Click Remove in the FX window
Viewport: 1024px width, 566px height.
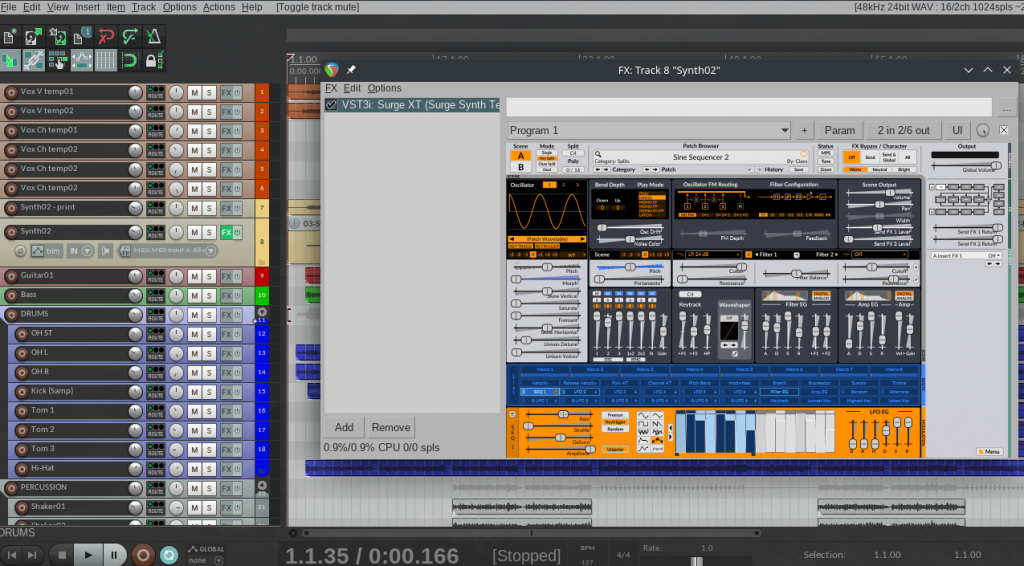point(391,427)
